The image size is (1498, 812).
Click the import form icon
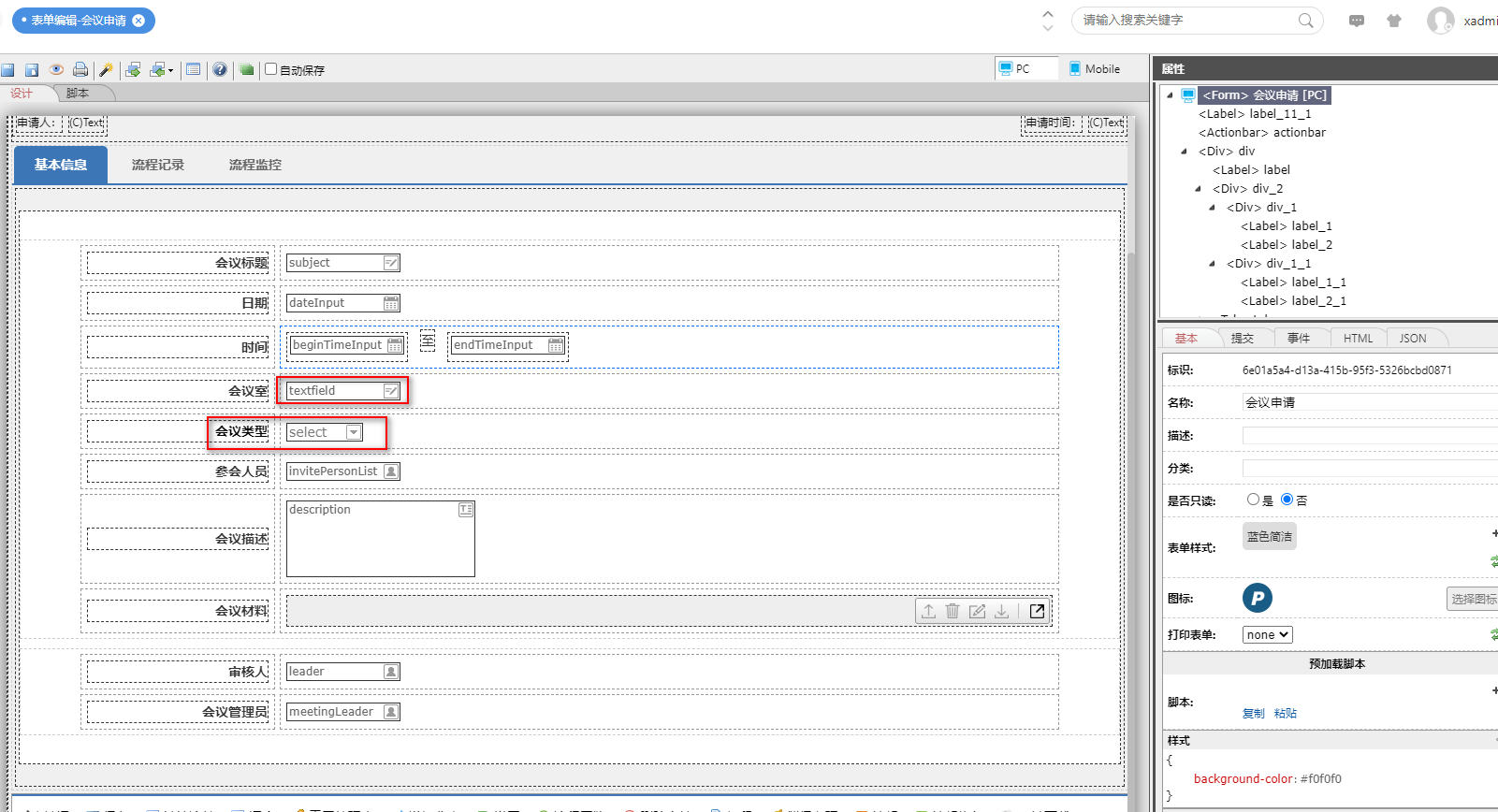157,69
